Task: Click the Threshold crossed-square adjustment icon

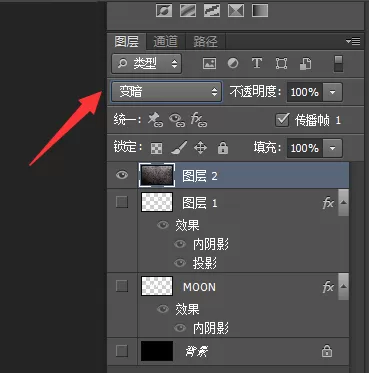Action: tap(236, 10)
